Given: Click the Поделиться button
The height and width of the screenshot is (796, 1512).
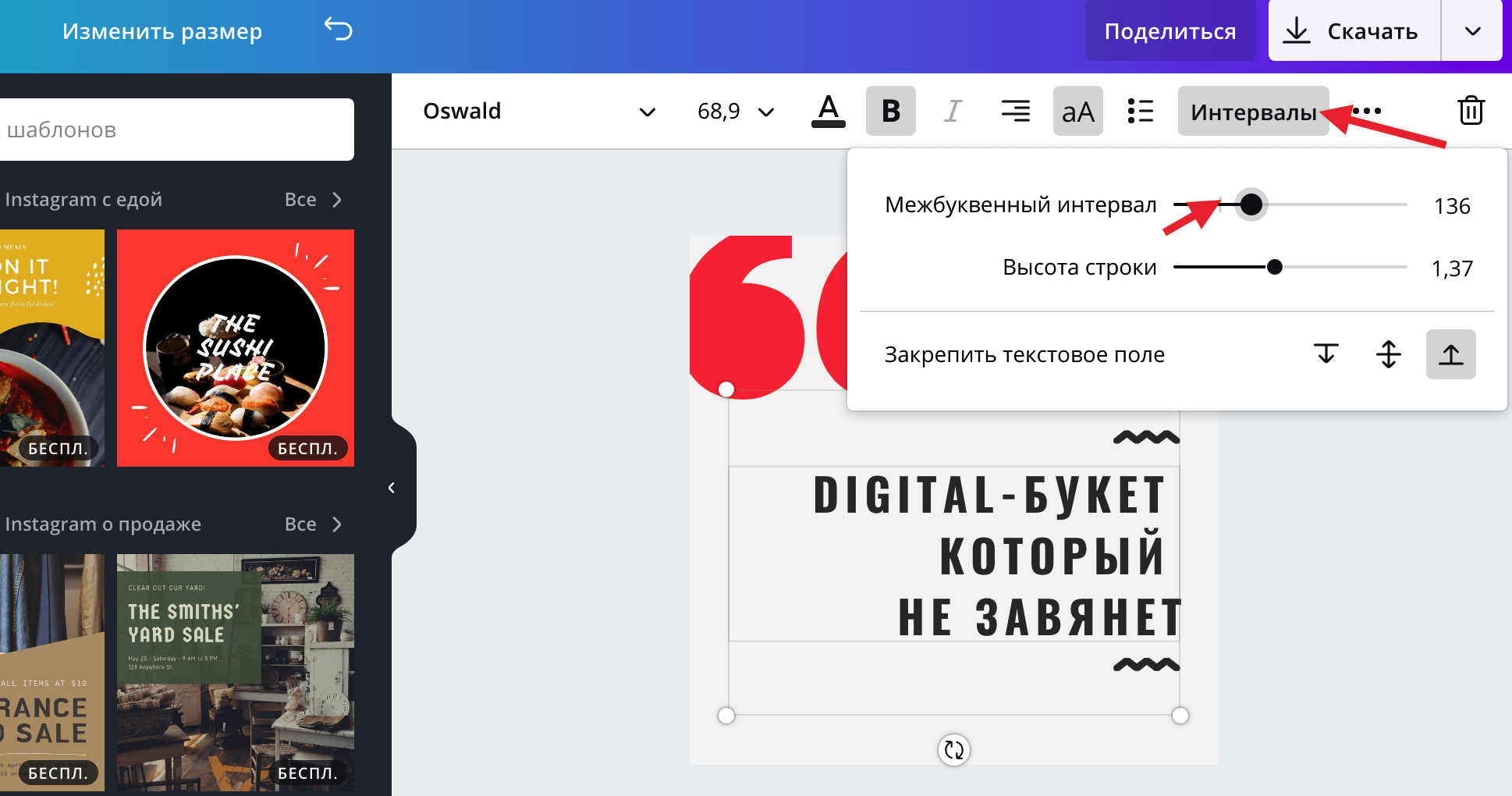Looking at the screenshot, I should tap(1170, 30).
